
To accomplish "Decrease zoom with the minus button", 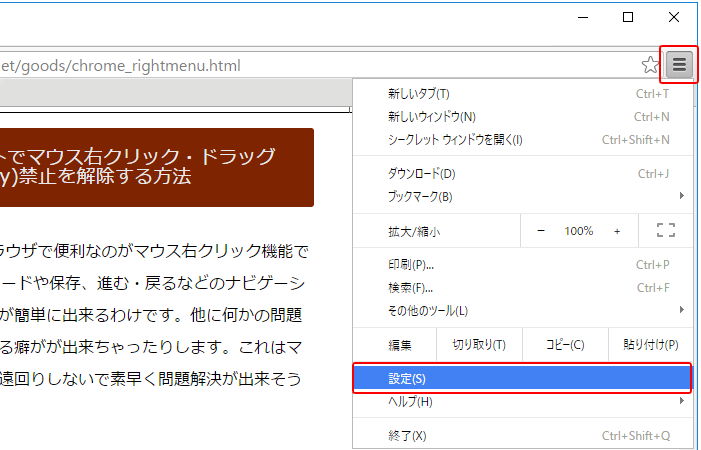I will [x=541, y=231].
